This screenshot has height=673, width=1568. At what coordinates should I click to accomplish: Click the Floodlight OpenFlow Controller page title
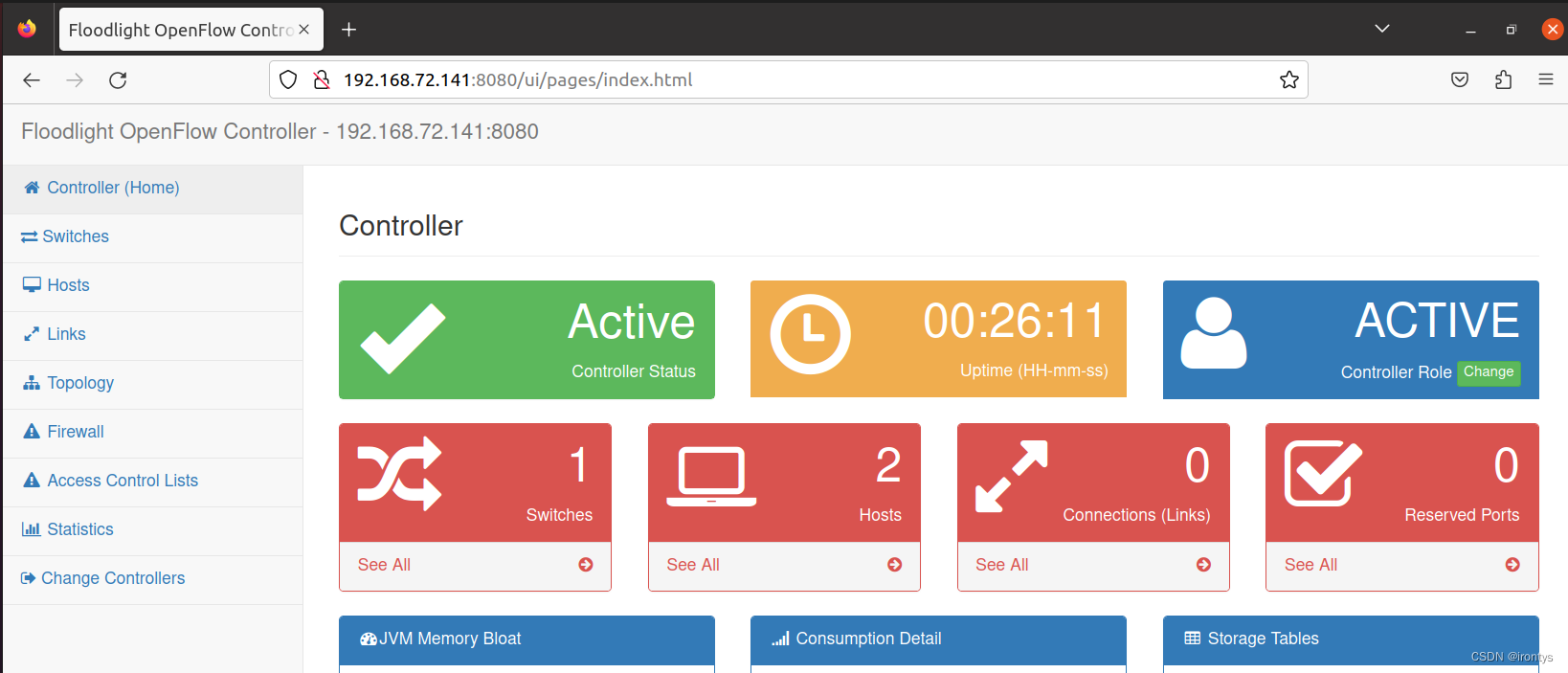click(280, 131)
